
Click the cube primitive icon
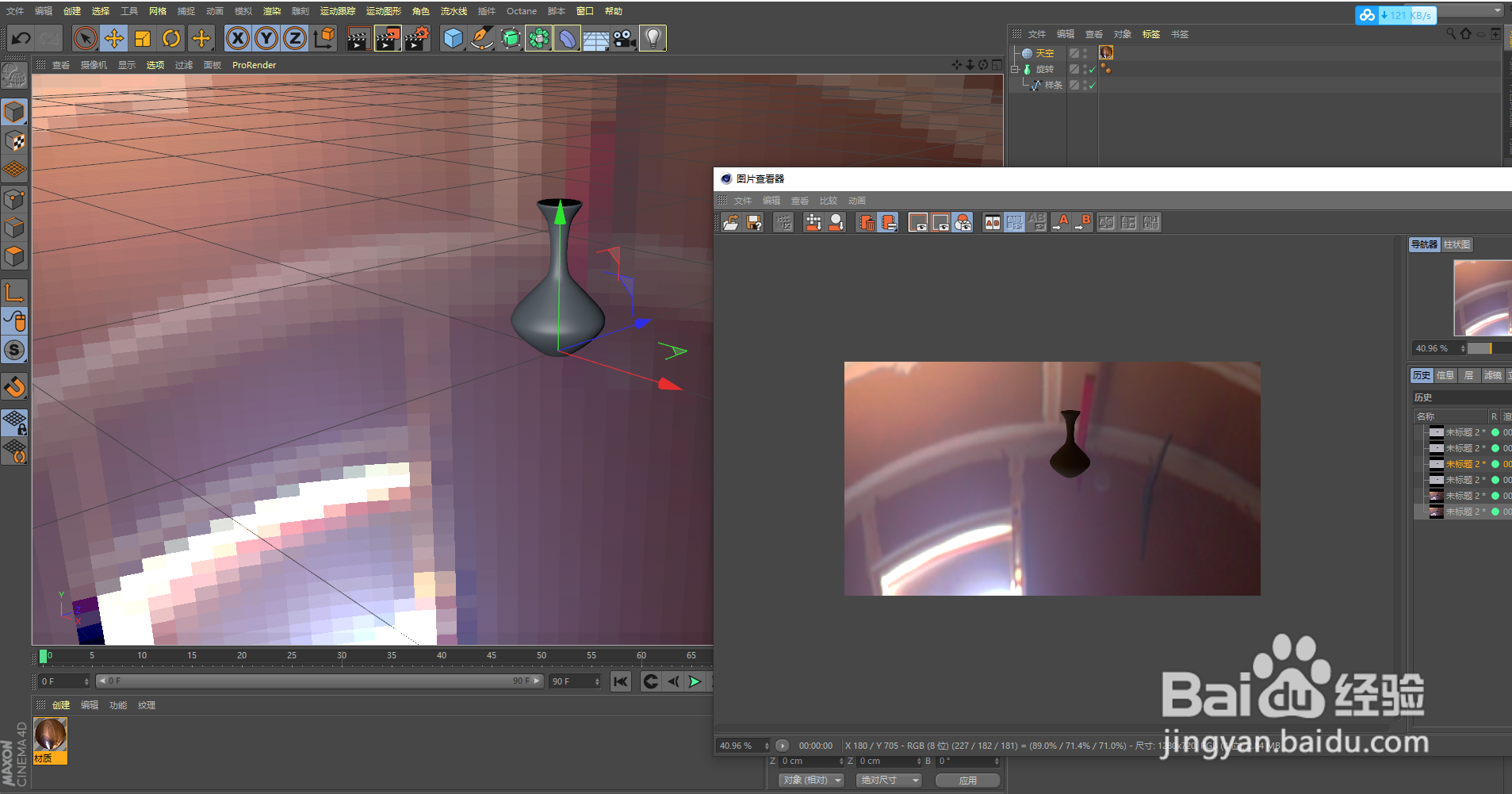coord(453,38)
